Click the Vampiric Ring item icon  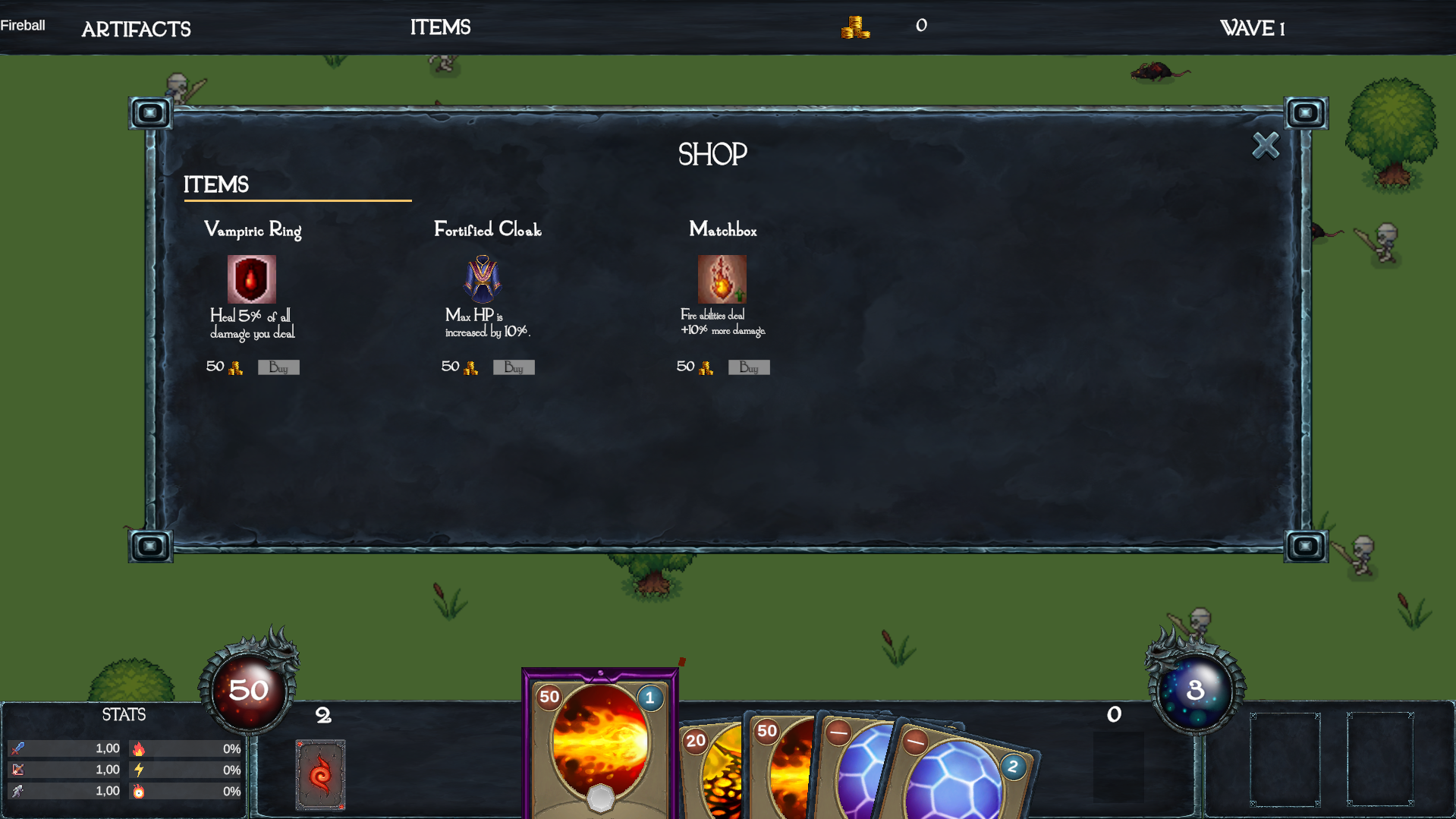coord(251,279)
